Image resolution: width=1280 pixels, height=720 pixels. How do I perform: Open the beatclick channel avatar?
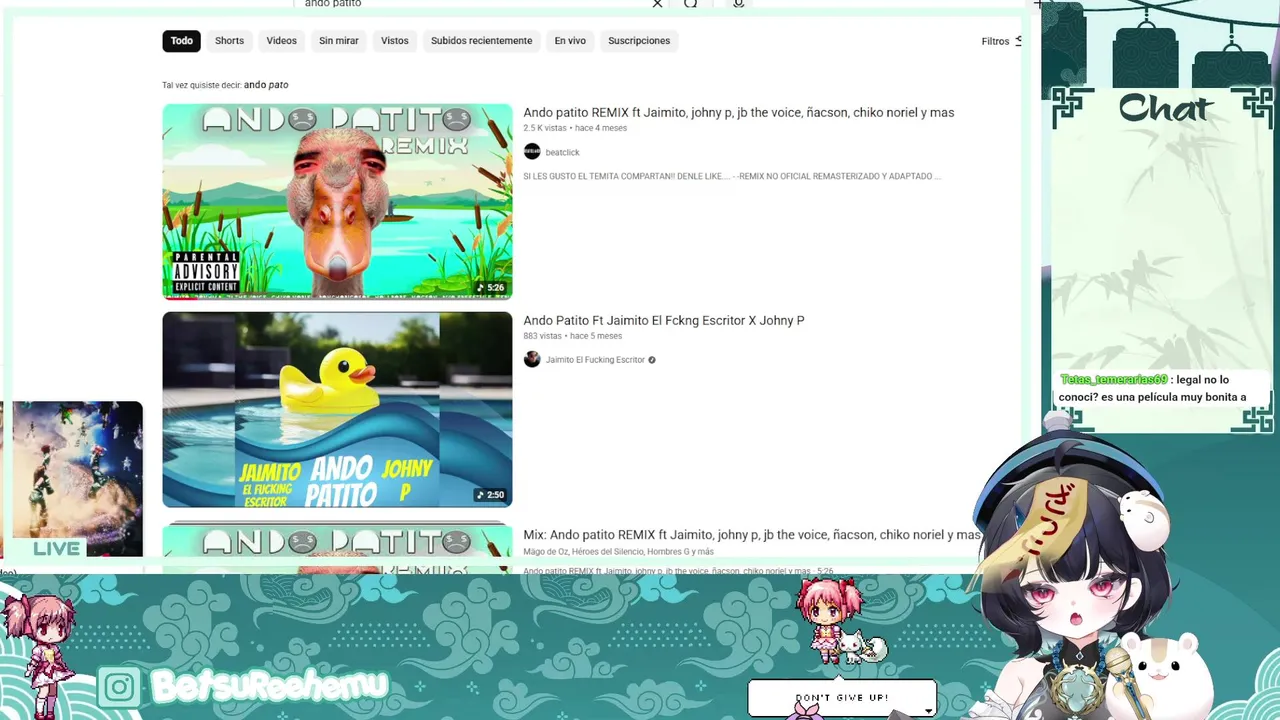coord(532,152)
